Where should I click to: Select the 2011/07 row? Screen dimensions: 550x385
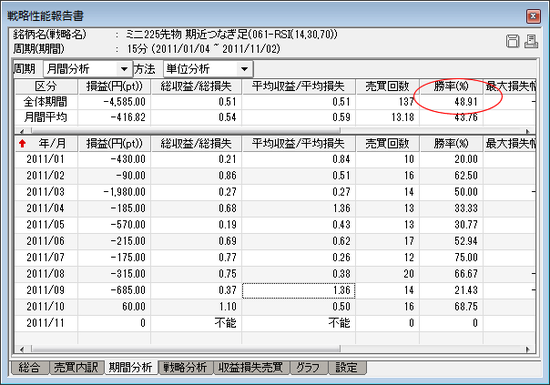pyautogui.click(x=275, y=257)
